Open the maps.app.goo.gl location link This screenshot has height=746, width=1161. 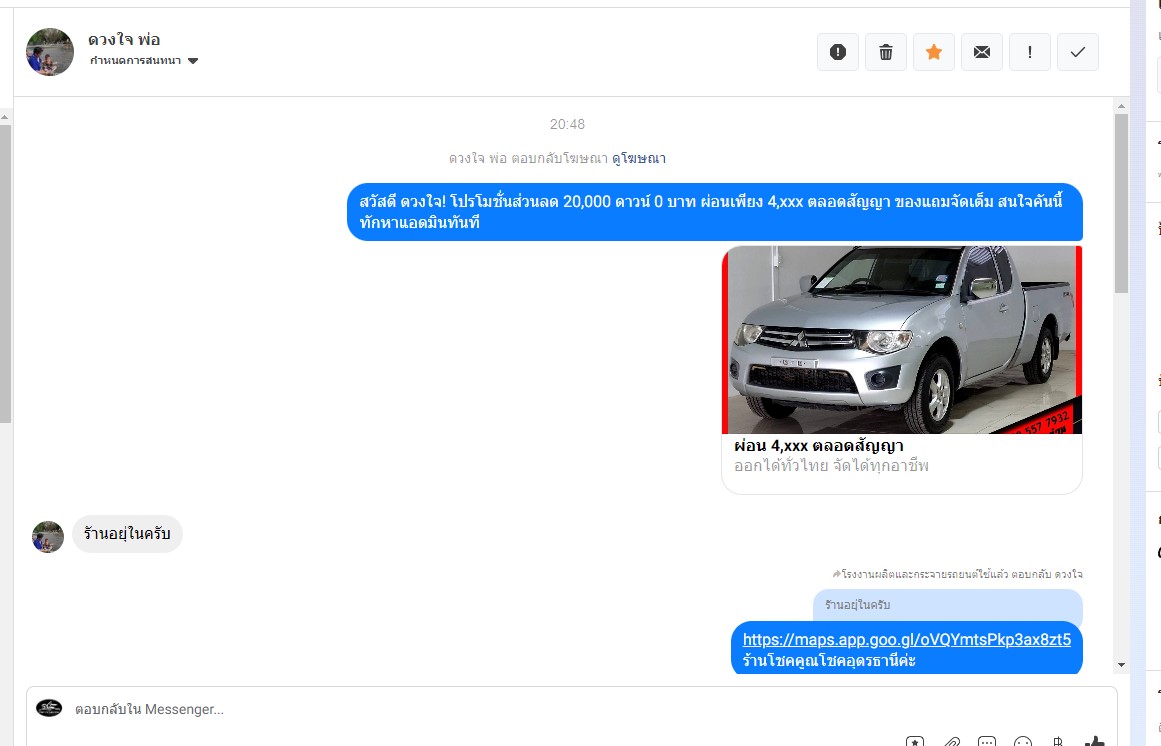tap(906, 639)
